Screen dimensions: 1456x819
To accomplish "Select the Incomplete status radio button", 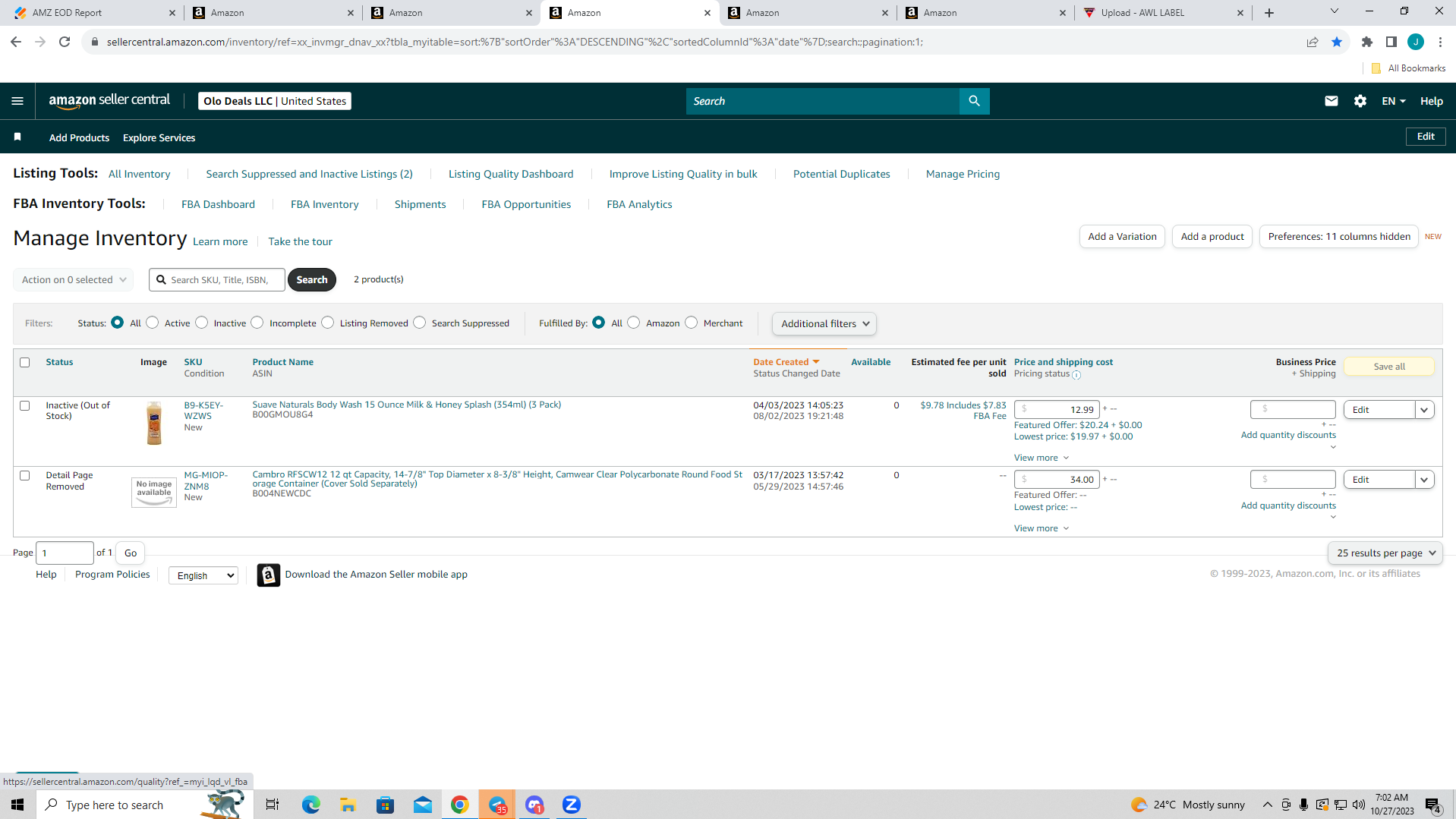I will (x=257, y=323).
